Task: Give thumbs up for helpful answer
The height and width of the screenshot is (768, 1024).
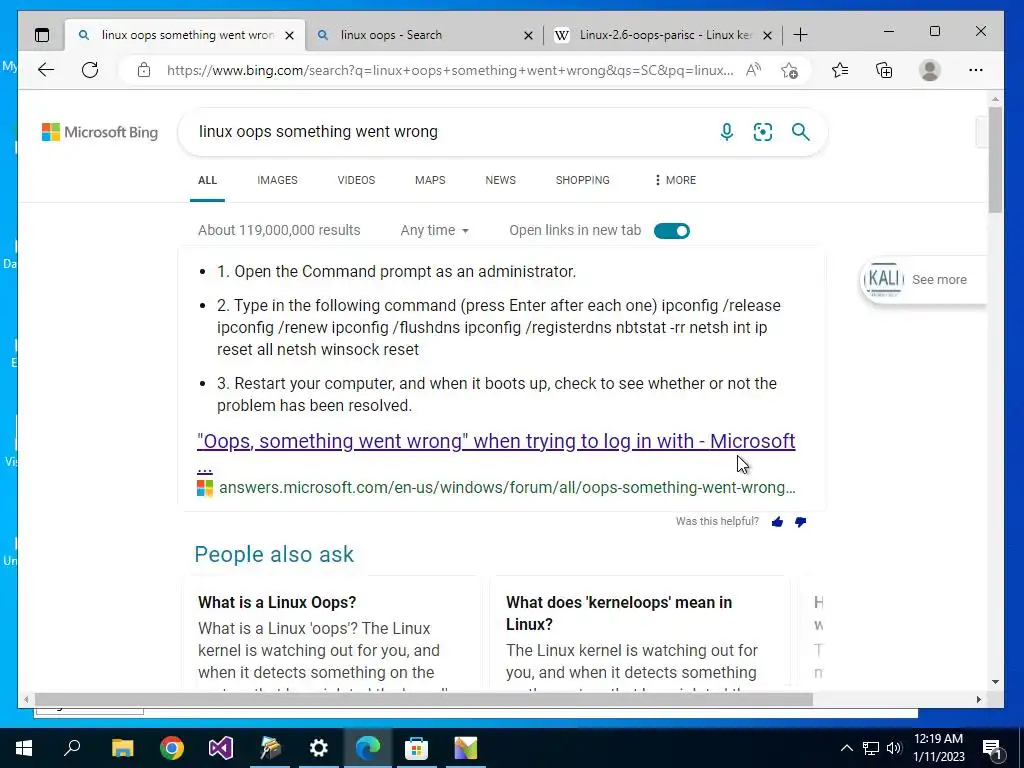Action: pos(777,521)
